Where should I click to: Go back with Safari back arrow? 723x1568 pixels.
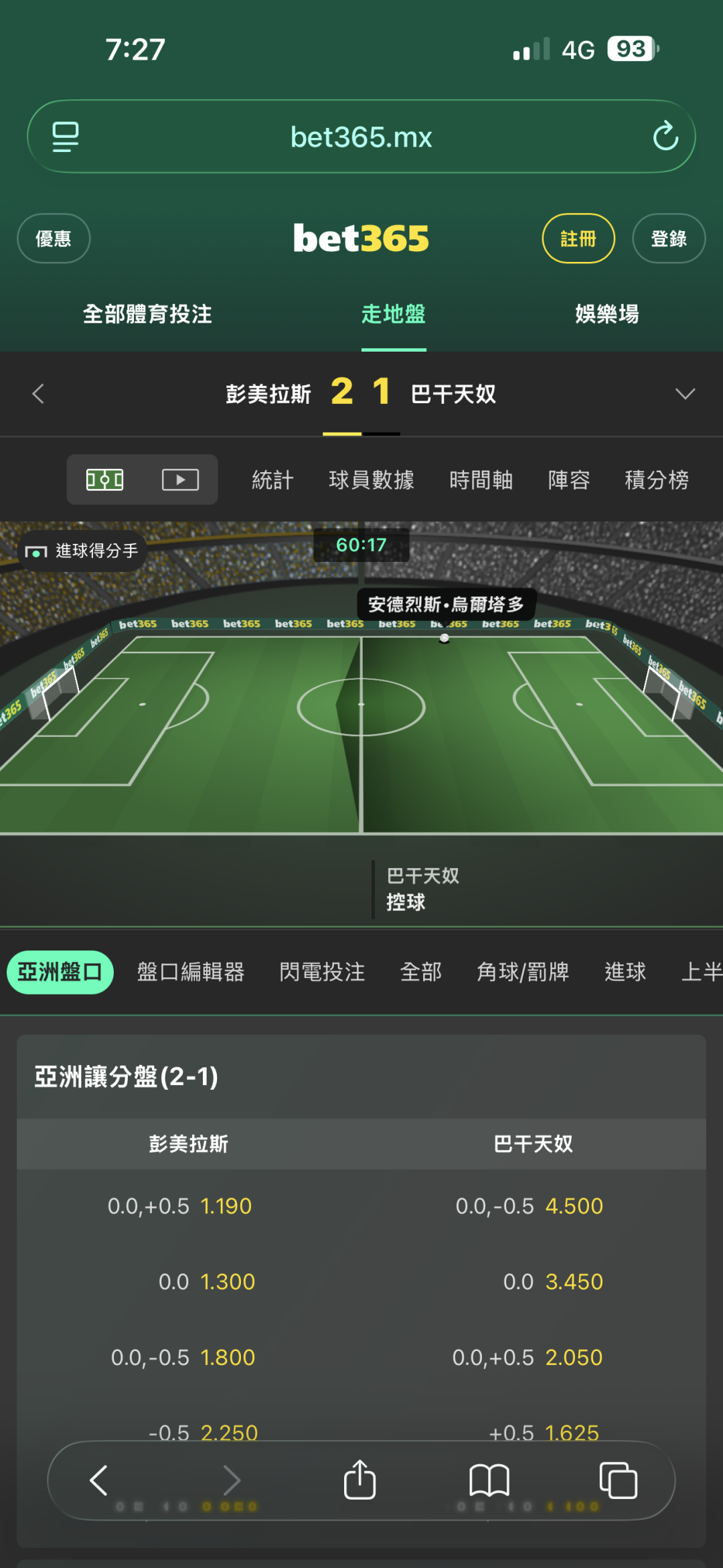(x=99, y=1480)
